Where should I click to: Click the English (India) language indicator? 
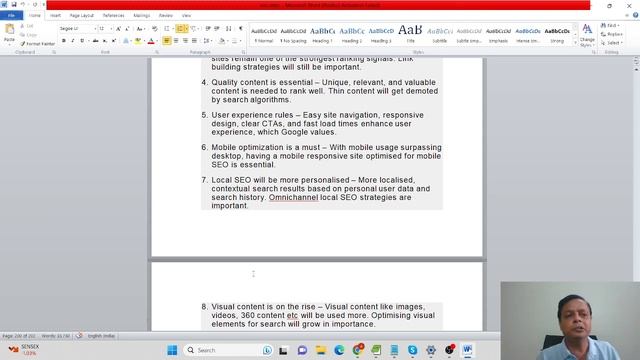101,336
